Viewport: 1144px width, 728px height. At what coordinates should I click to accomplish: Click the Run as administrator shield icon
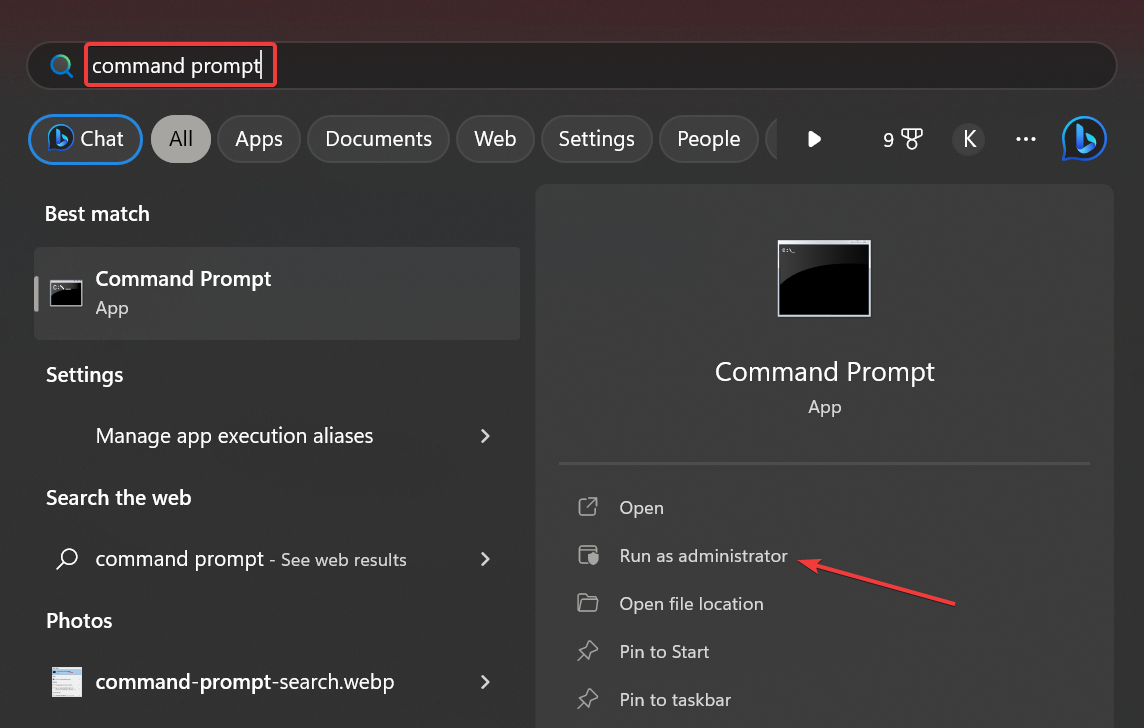pyautogui.click(x=588, y=555)
